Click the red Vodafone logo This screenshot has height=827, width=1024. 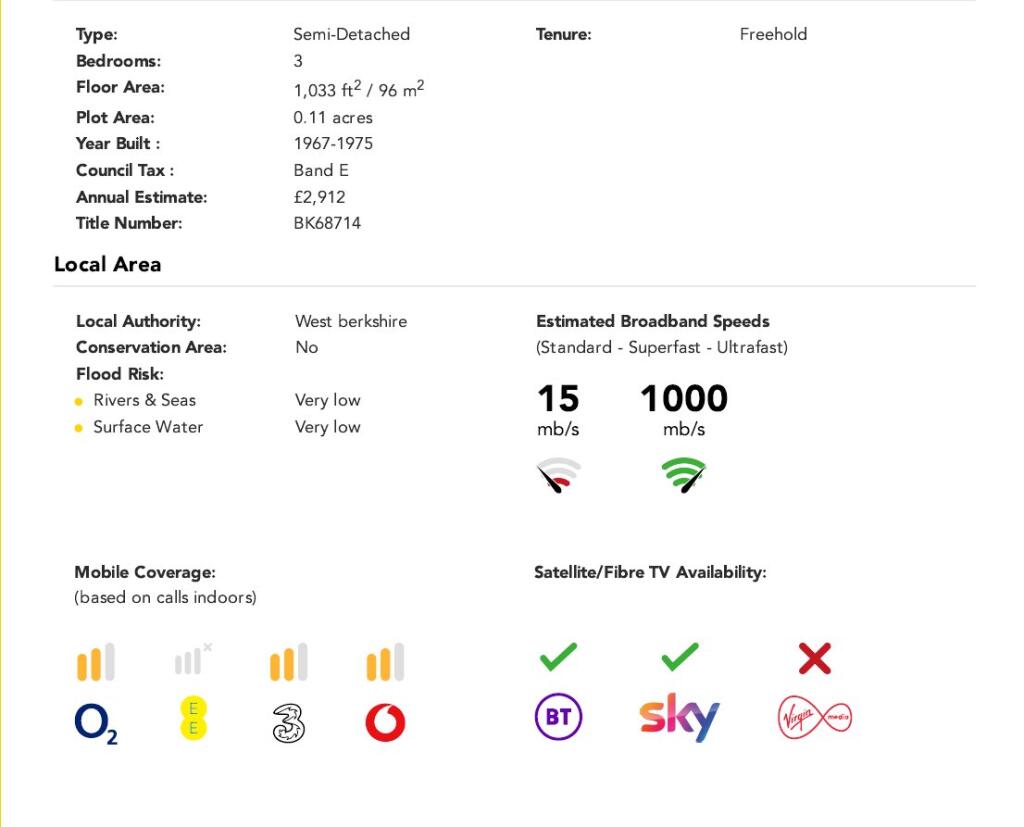click(x=385, y=723)
